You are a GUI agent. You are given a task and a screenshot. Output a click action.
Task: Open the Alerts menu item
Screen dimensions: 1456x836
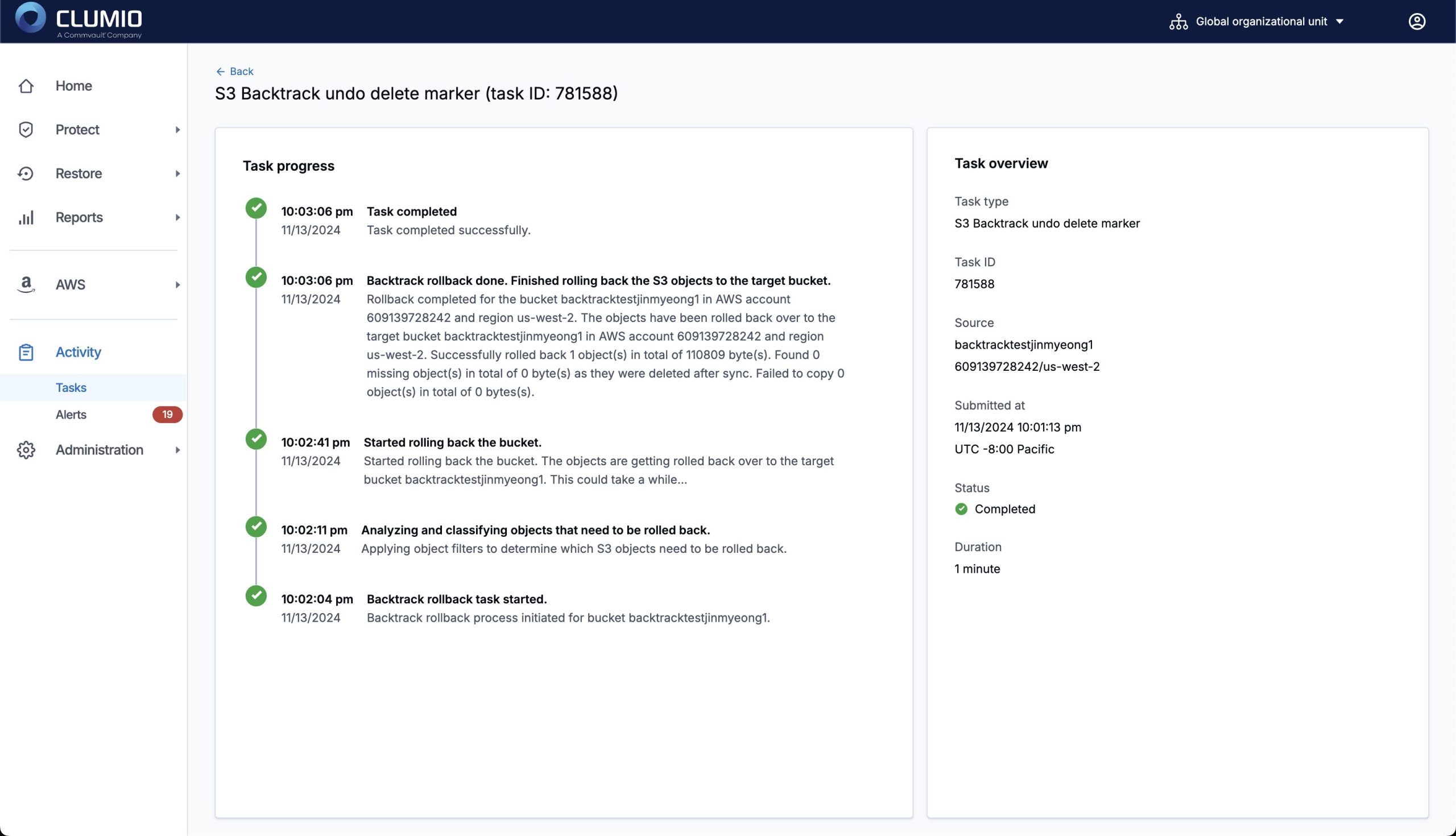pos(71,415)
